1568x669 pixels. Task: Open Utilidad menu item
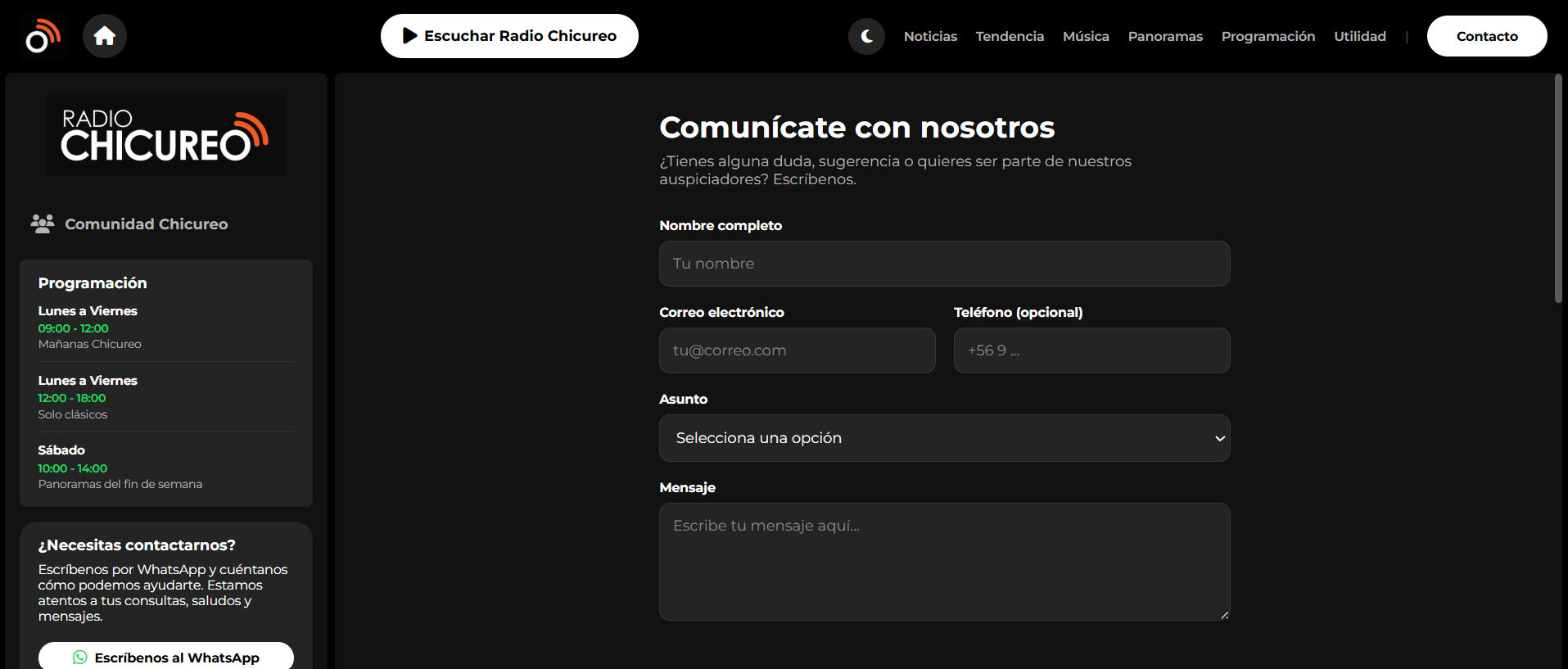(1360, 36)
